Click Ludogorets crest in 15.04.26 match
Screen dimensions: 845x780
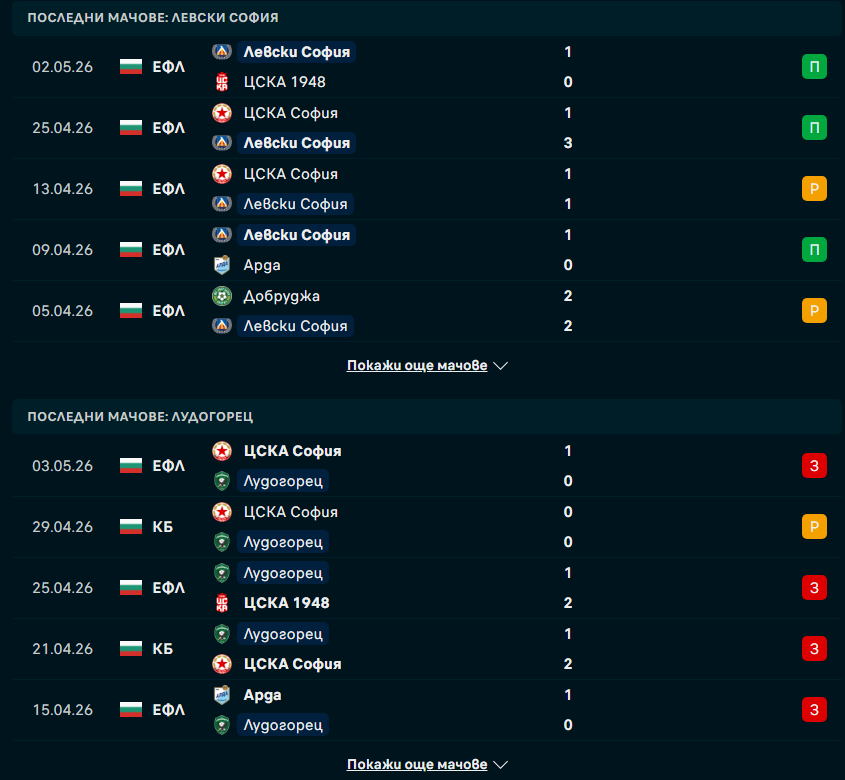point(221,725)
